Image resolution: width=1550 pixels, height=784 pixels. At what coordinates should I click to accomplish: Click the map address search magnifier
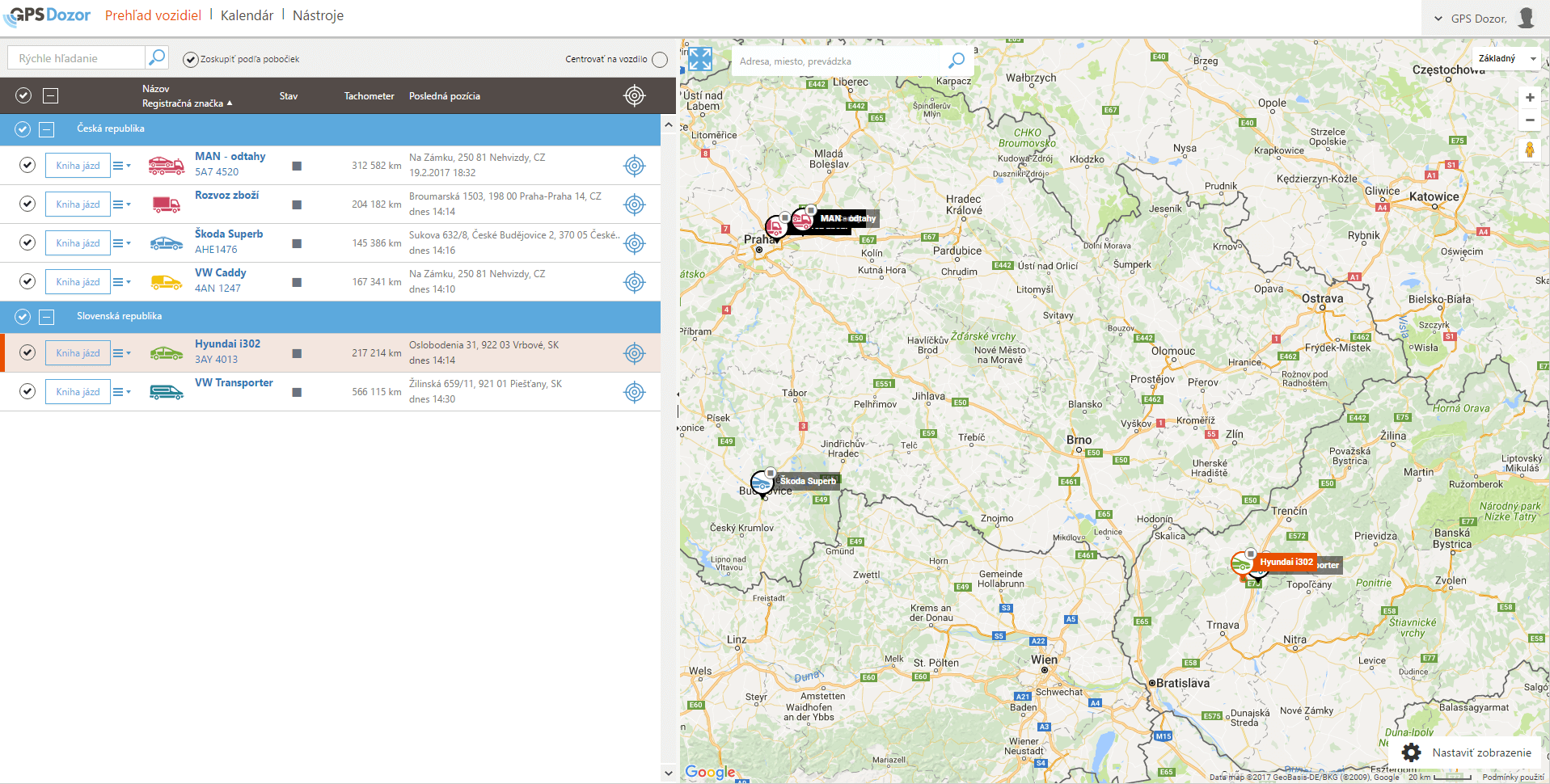coord(957,61)
